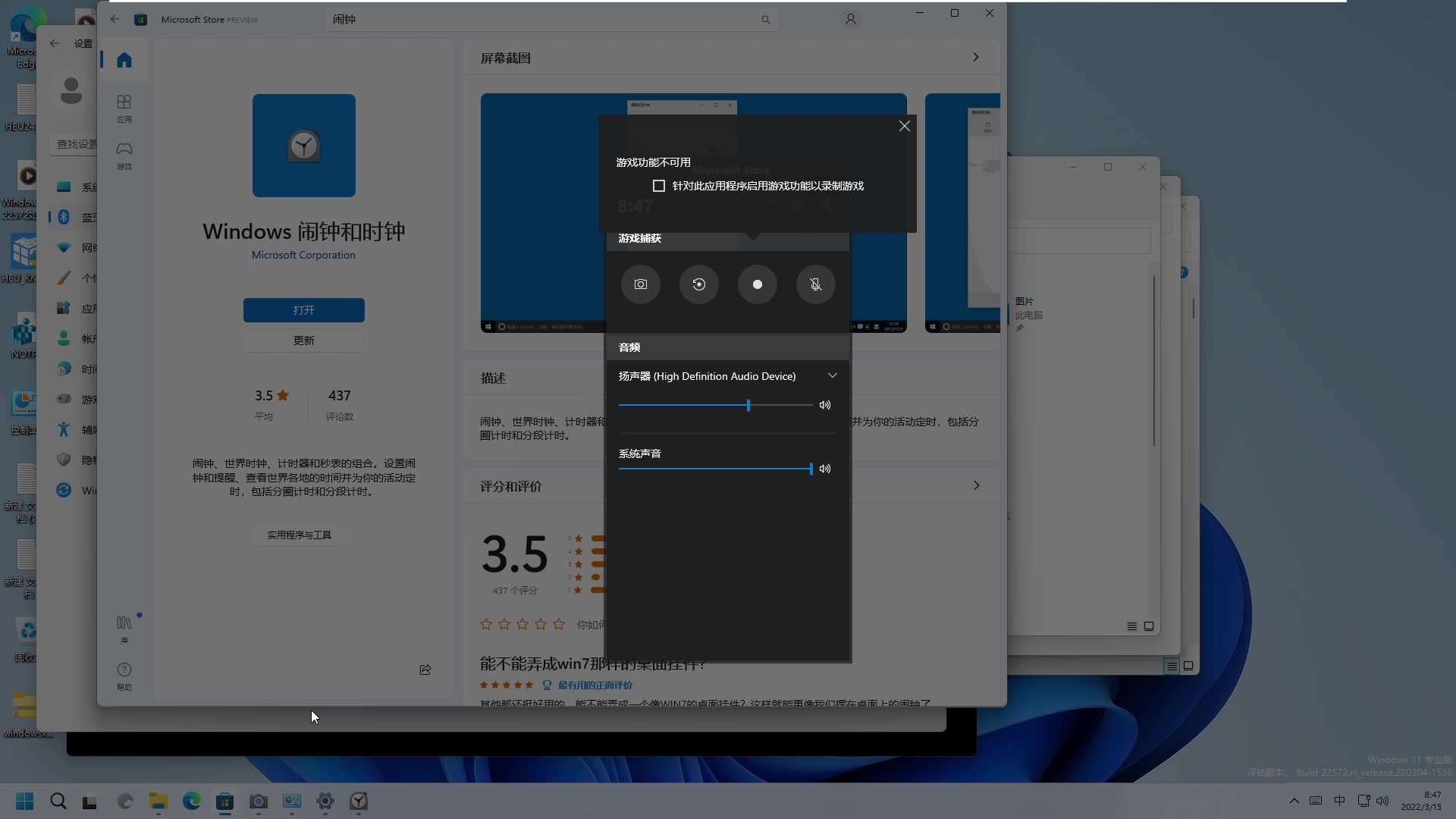Screen dimensions: 1456x819
Task: Click the Update button
Action: pyautogui.click(x=303, y=340)
